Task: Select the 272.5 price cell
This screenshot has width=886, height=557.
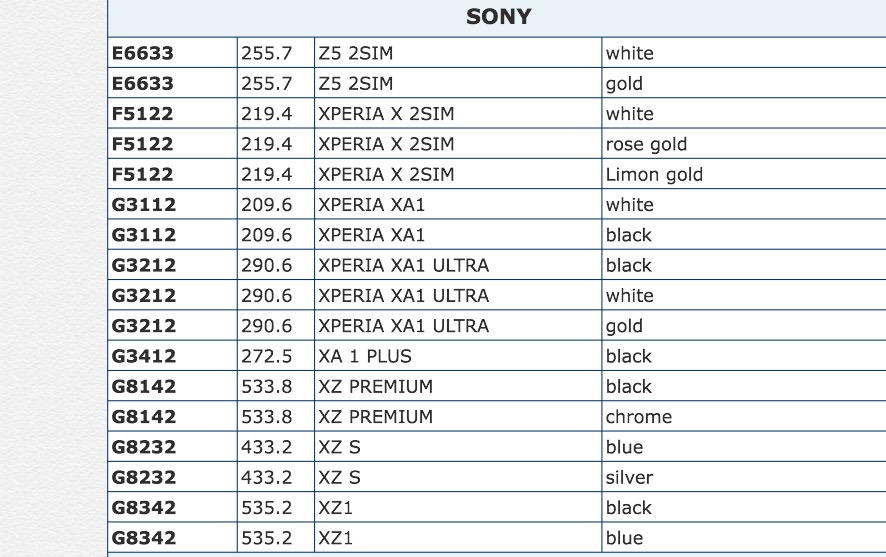Action: [x=266, y=356]
